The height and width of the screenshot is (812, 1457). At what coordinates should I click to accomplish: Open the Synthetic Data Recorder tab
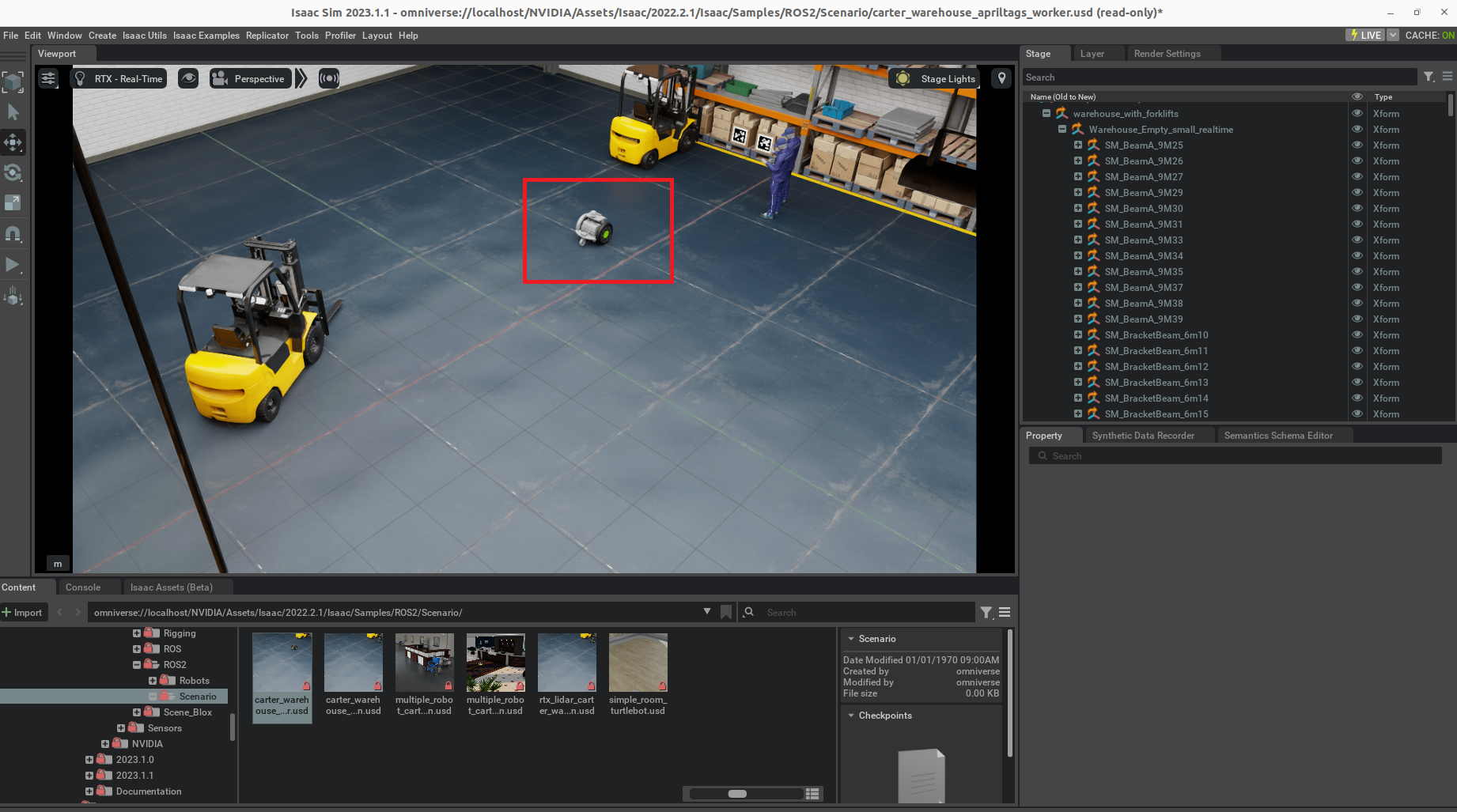[1144, 436]
